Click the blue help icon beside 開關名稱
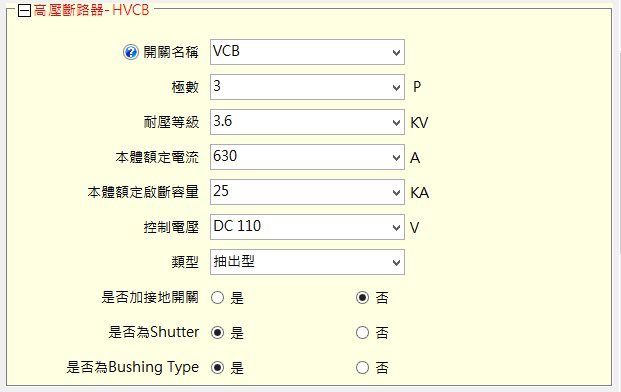Screen dimensions: 621x392 pos(131,52)
